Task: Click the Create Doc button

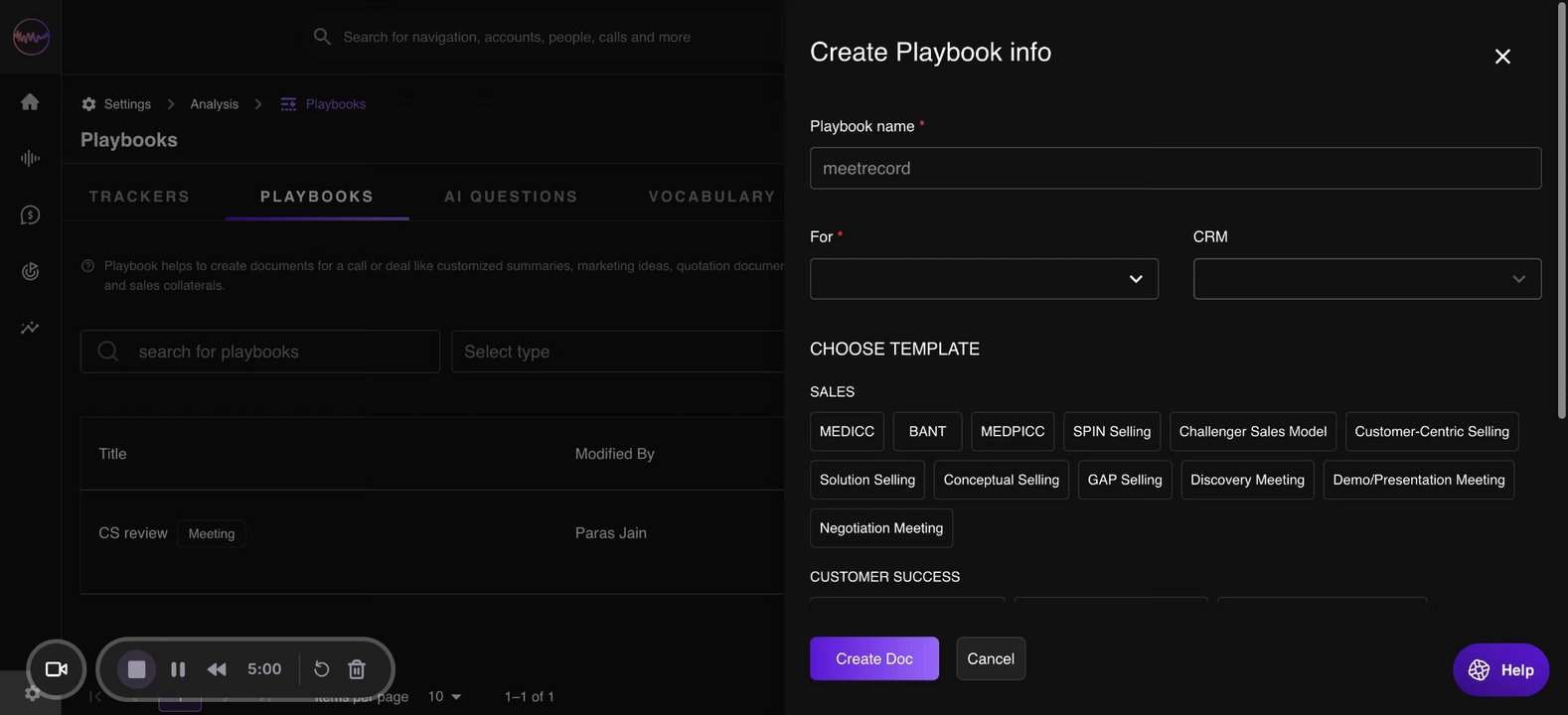Action: pyautogui.click(x=873, y=658)
